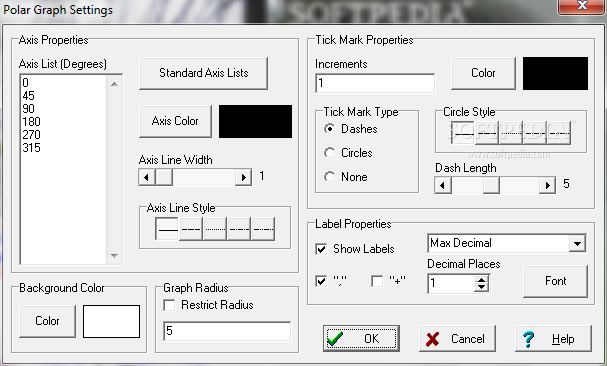The image size is (607, 366).
Task: Select dash-dot line in Circle Style
Action: pos(535,133)
